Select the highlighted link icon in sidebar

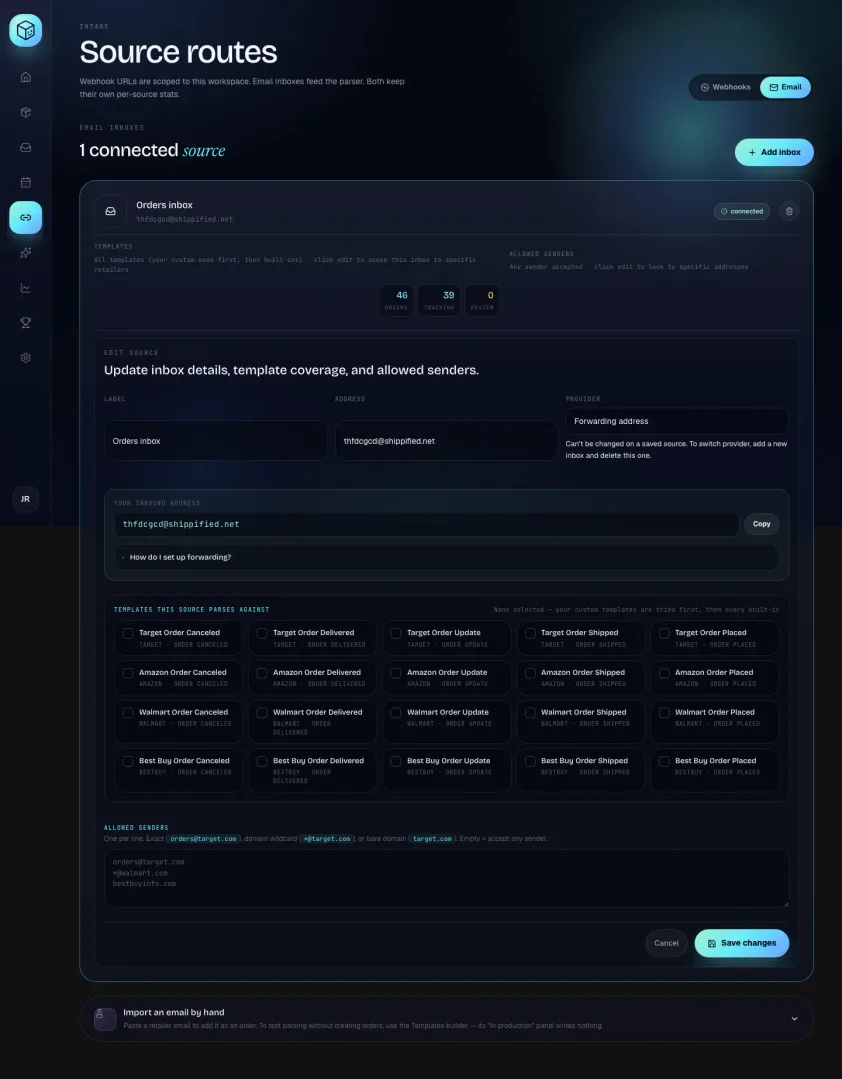click(x=25, y=217)
